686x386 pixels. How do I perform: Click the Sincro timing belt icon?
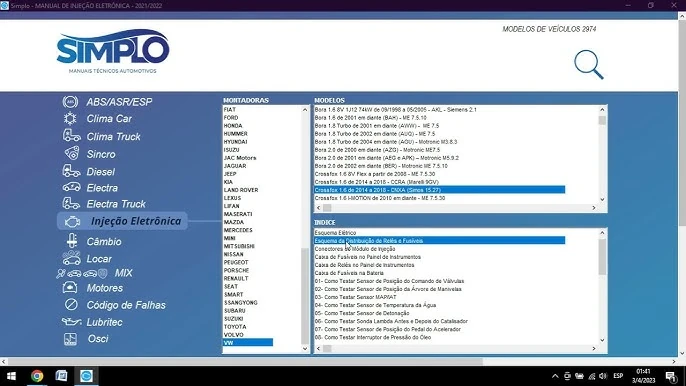(x=72, y=153)
